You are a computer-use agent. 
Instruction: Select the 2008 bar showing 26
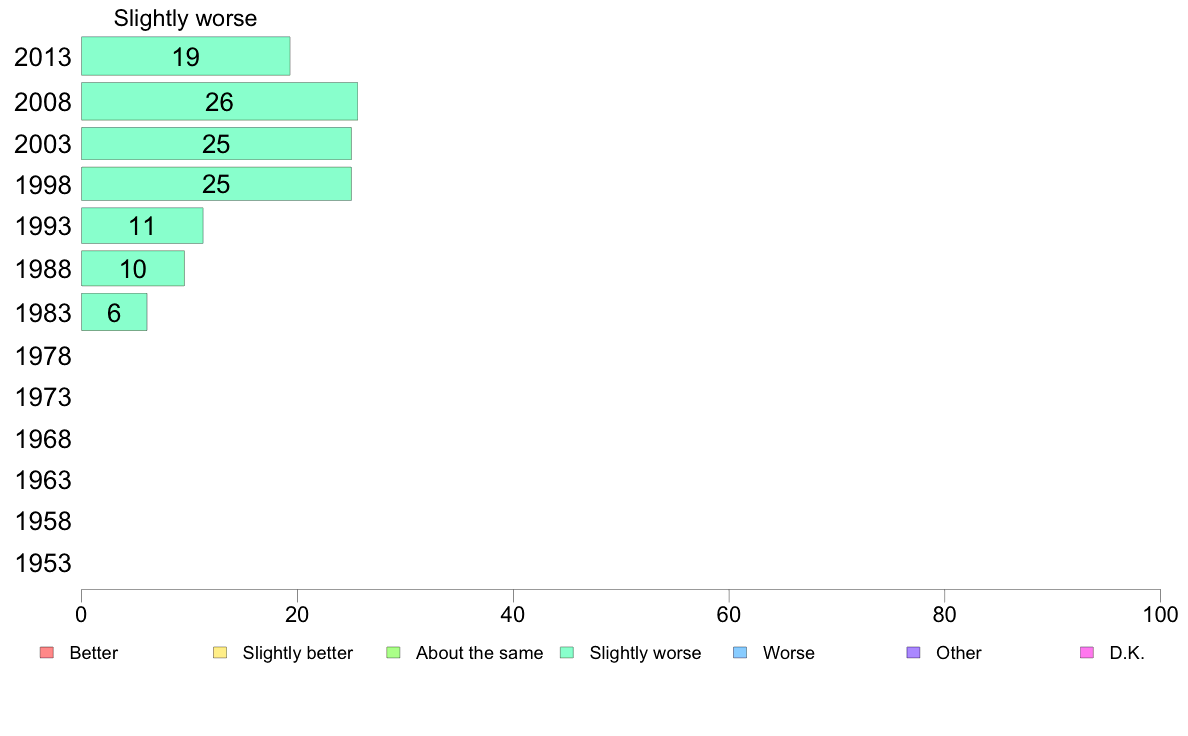click(x=219, y=101)
